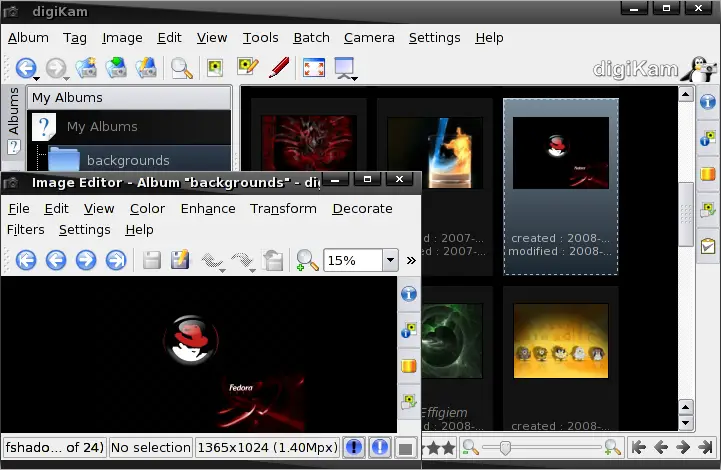This screenshot has height=470, width=721.
Task: Open Undo history dropdown arrow
Action: (223, 271)
